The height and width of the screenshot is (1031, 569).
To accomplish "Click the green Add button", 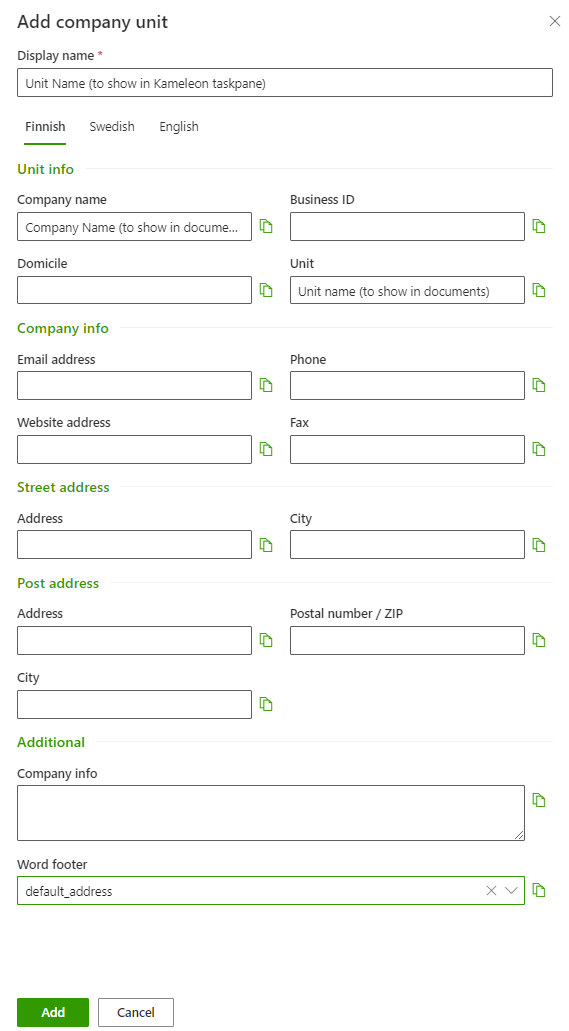I will click(53, 1012).
